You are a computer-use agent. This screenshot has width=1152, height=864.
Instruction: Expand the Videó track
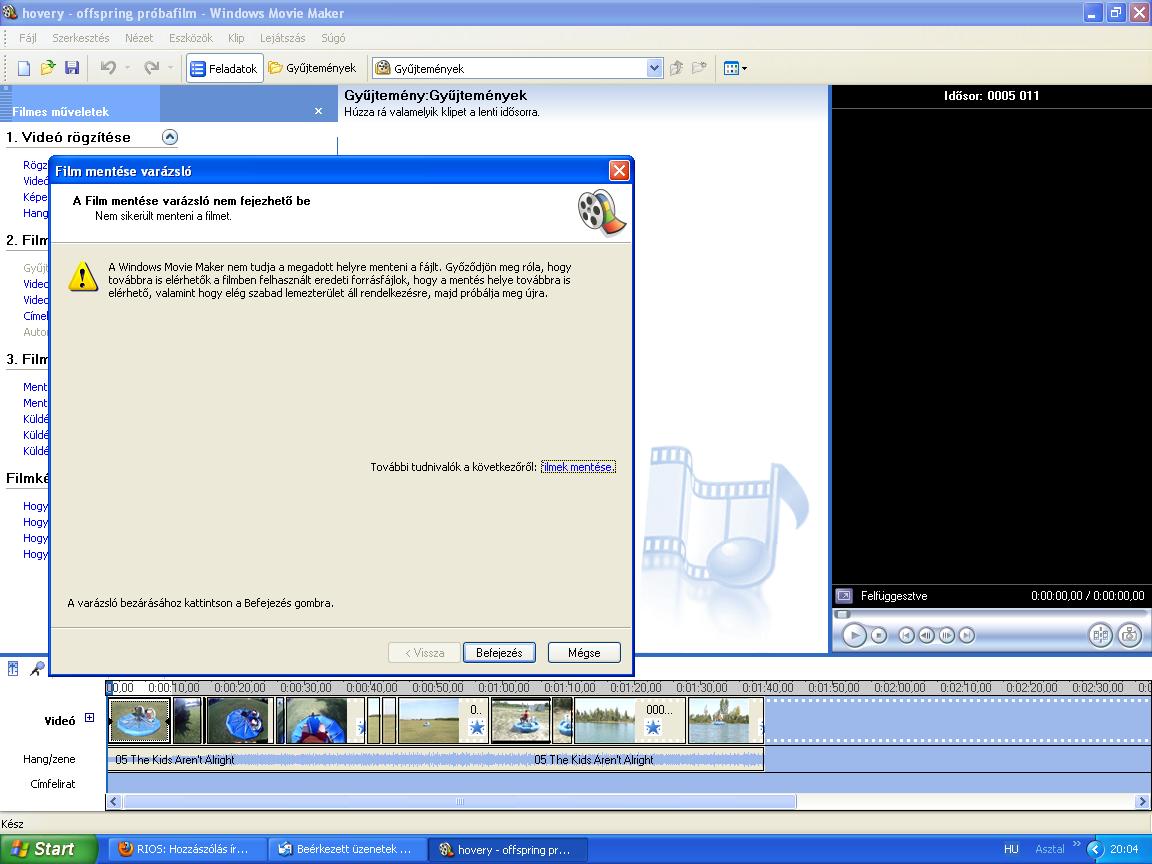(90, 718)
